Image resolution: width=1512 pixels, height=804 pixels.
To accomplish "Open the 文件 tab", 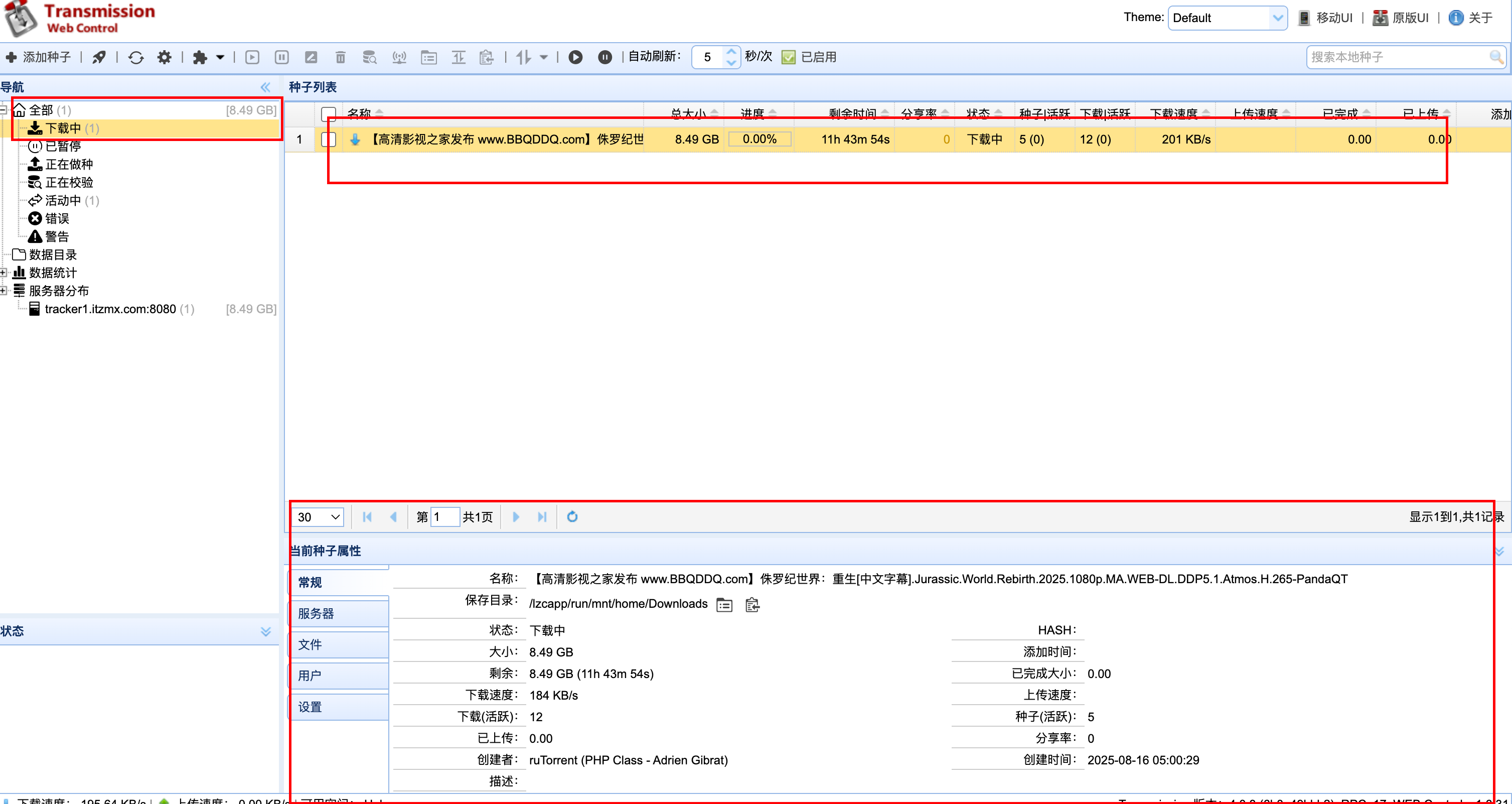I will [x=339, y=645].
